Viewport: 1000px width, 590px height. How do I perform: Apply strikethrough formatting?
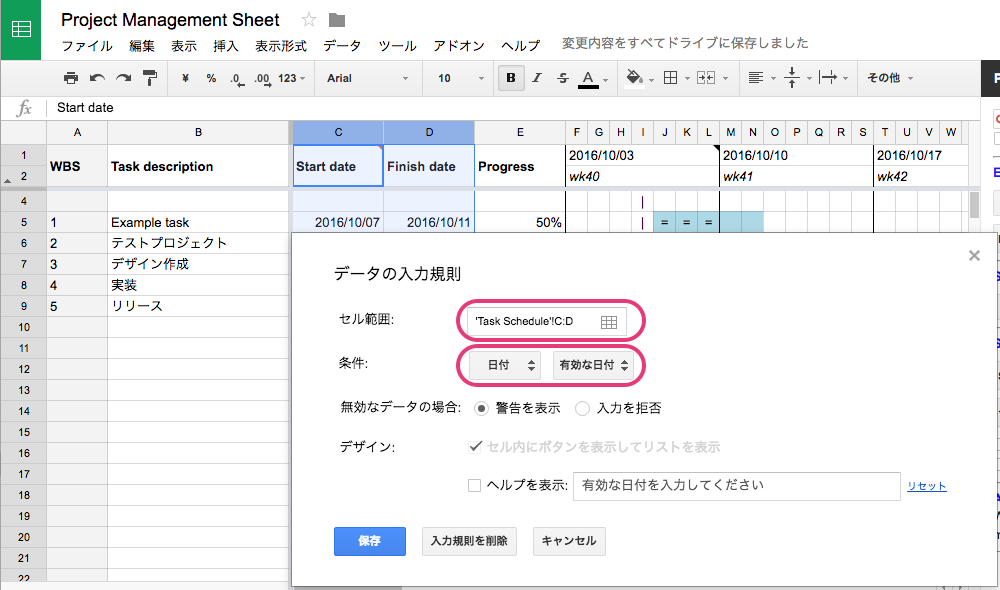tap(562, 77)
